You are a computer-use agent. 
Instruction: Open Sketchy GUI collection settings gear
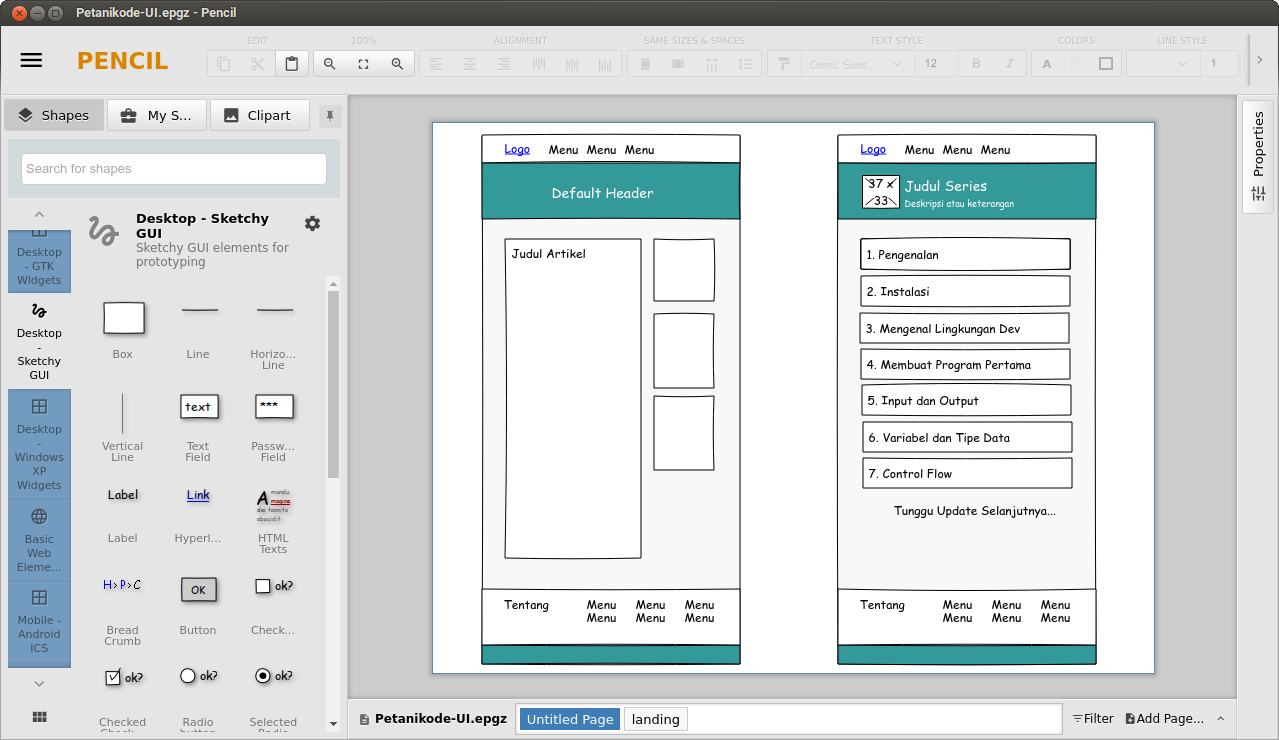(x=312, y=223)
